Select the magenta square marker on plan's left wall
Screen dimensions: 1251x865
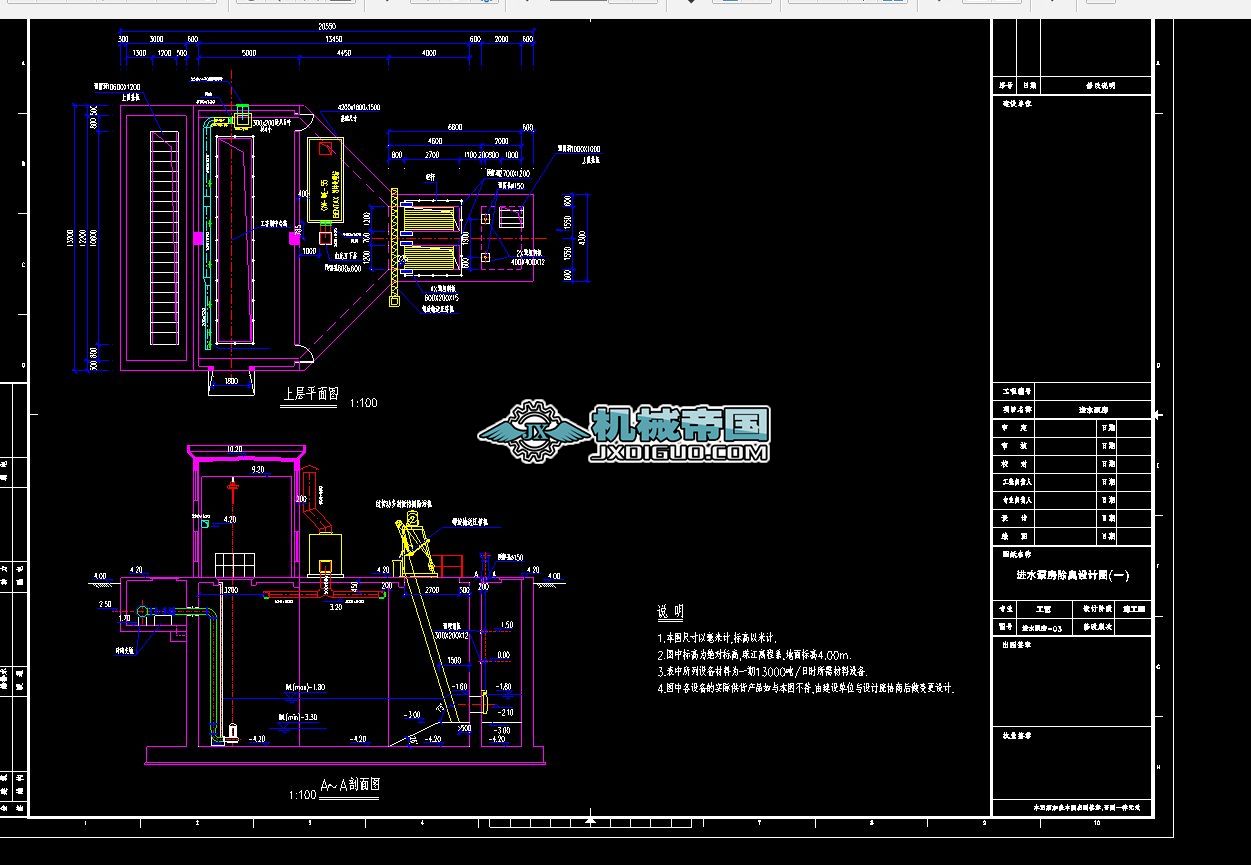coord(198,237)
